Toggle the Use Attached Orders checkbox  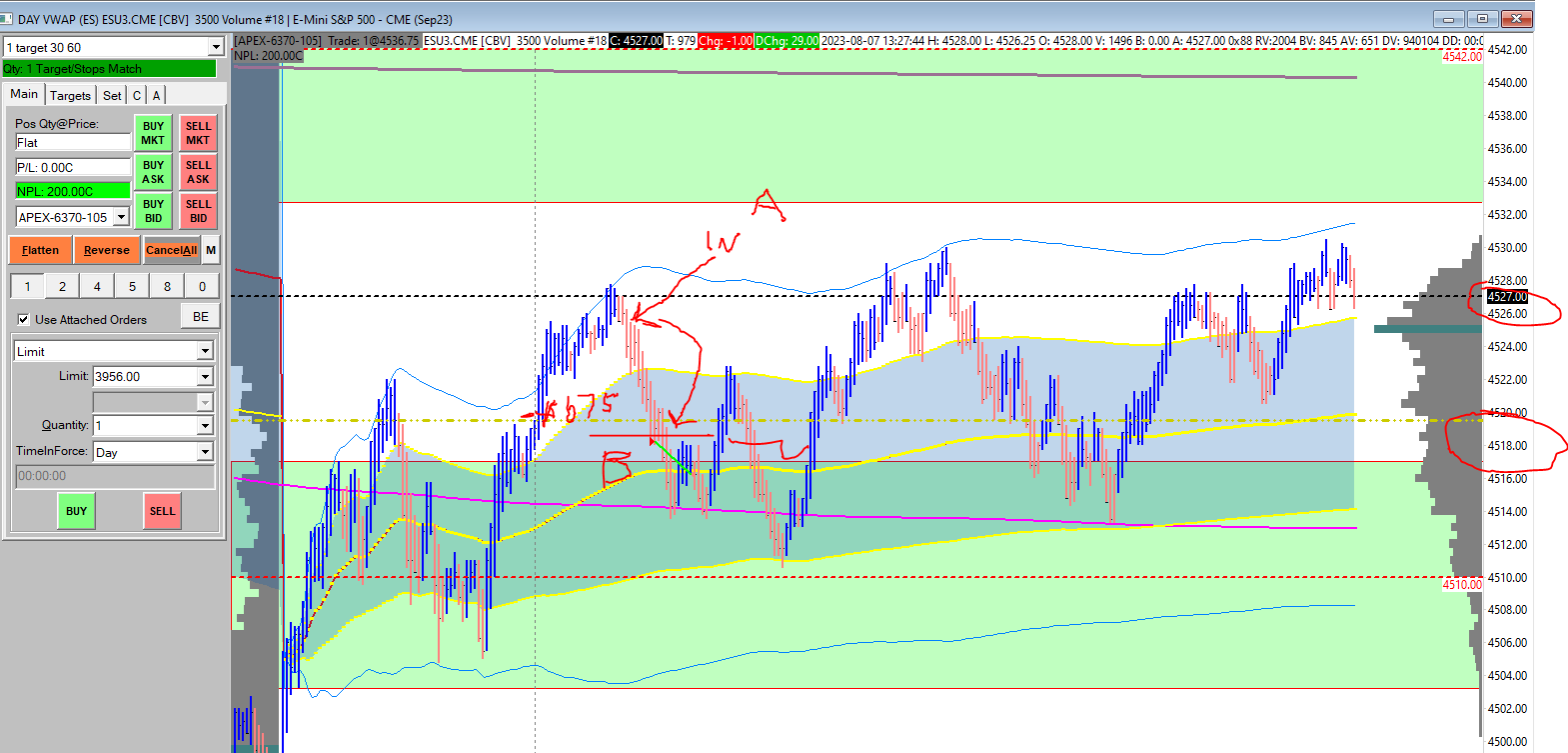coord(24,319)
